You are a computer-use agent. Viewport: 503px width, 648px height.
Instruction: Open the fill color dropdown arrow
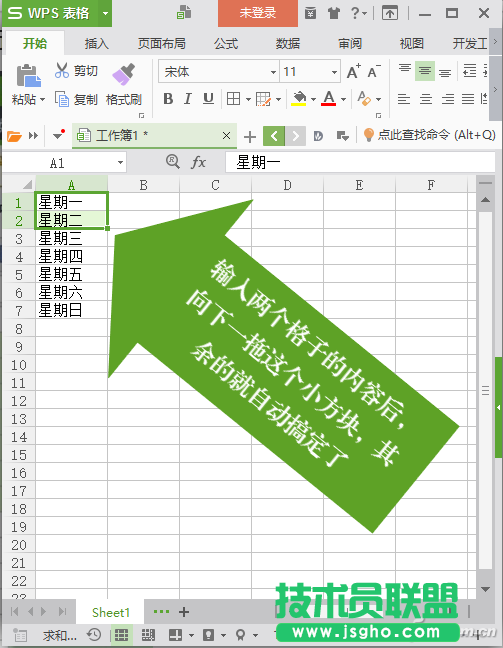[x=313, y=99]
